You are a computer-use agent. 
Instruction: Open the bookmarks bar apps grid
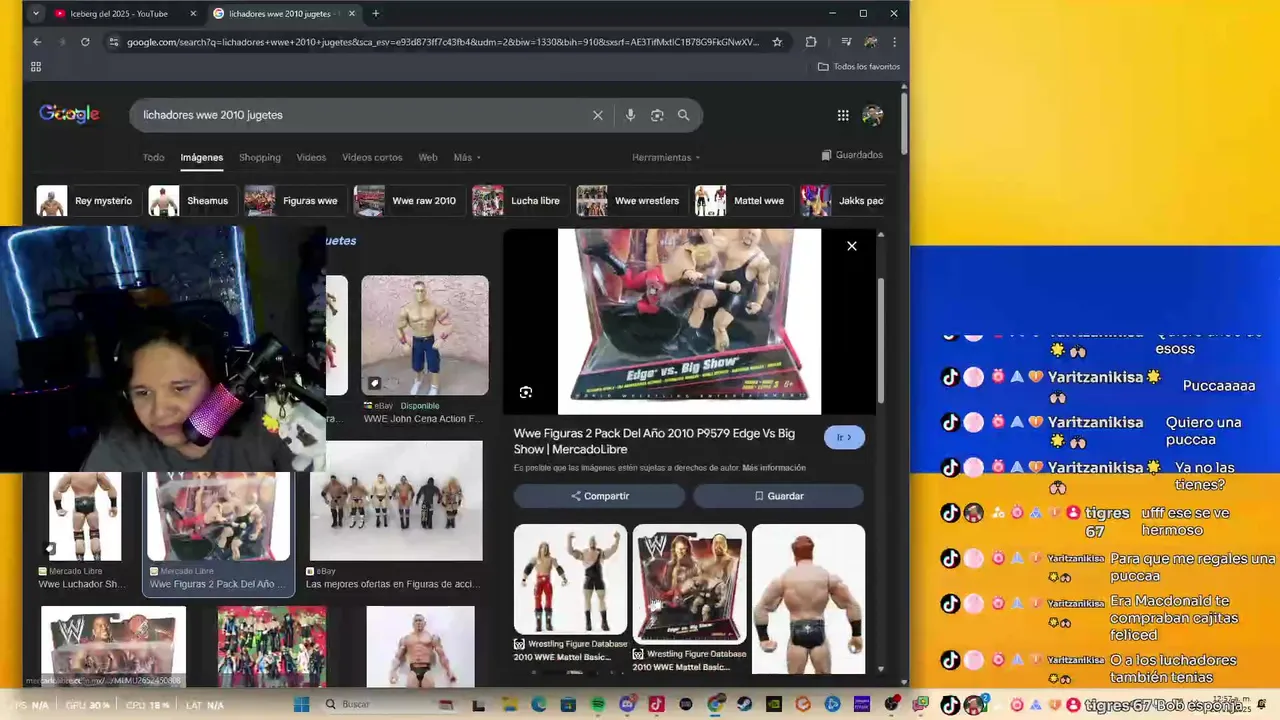(36, 67)
